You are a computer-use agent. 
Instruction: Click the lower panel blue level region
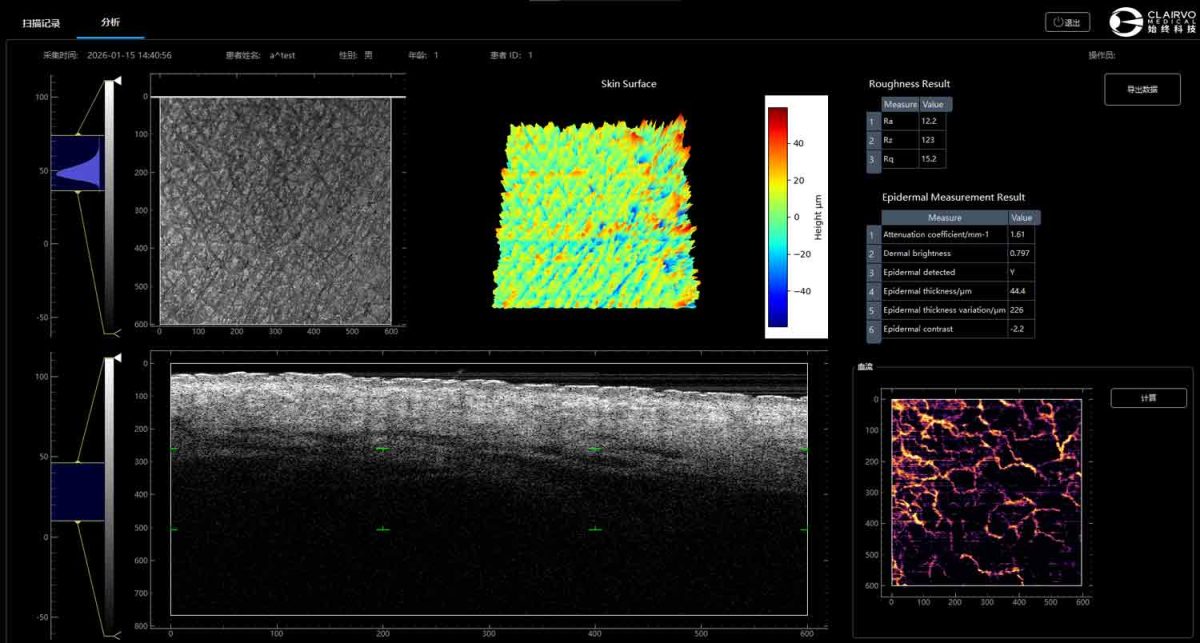coord(78,491)
